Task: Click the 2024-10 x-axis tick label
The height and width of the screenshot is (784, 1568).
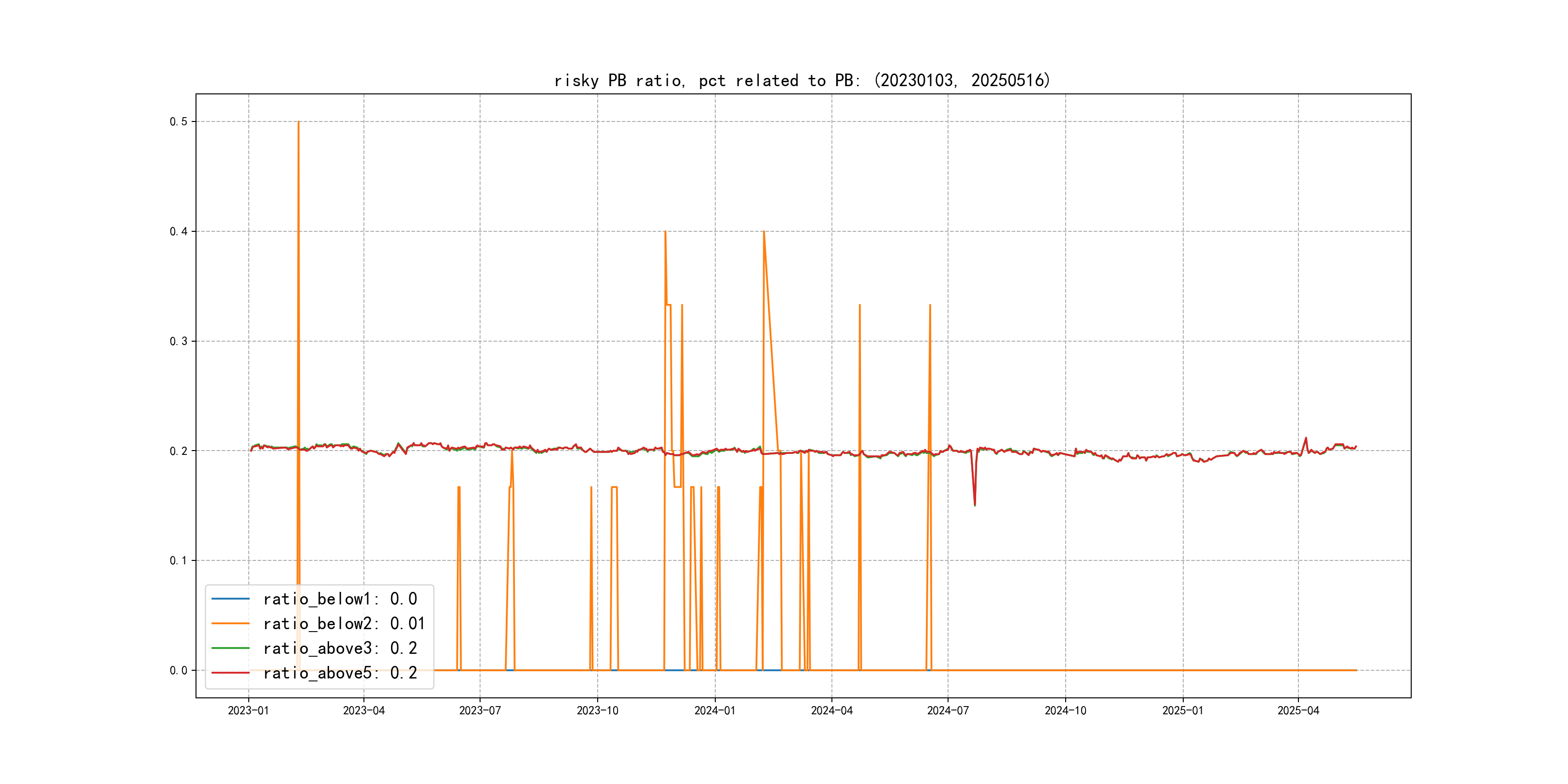Action: [x=1065, y=710]
